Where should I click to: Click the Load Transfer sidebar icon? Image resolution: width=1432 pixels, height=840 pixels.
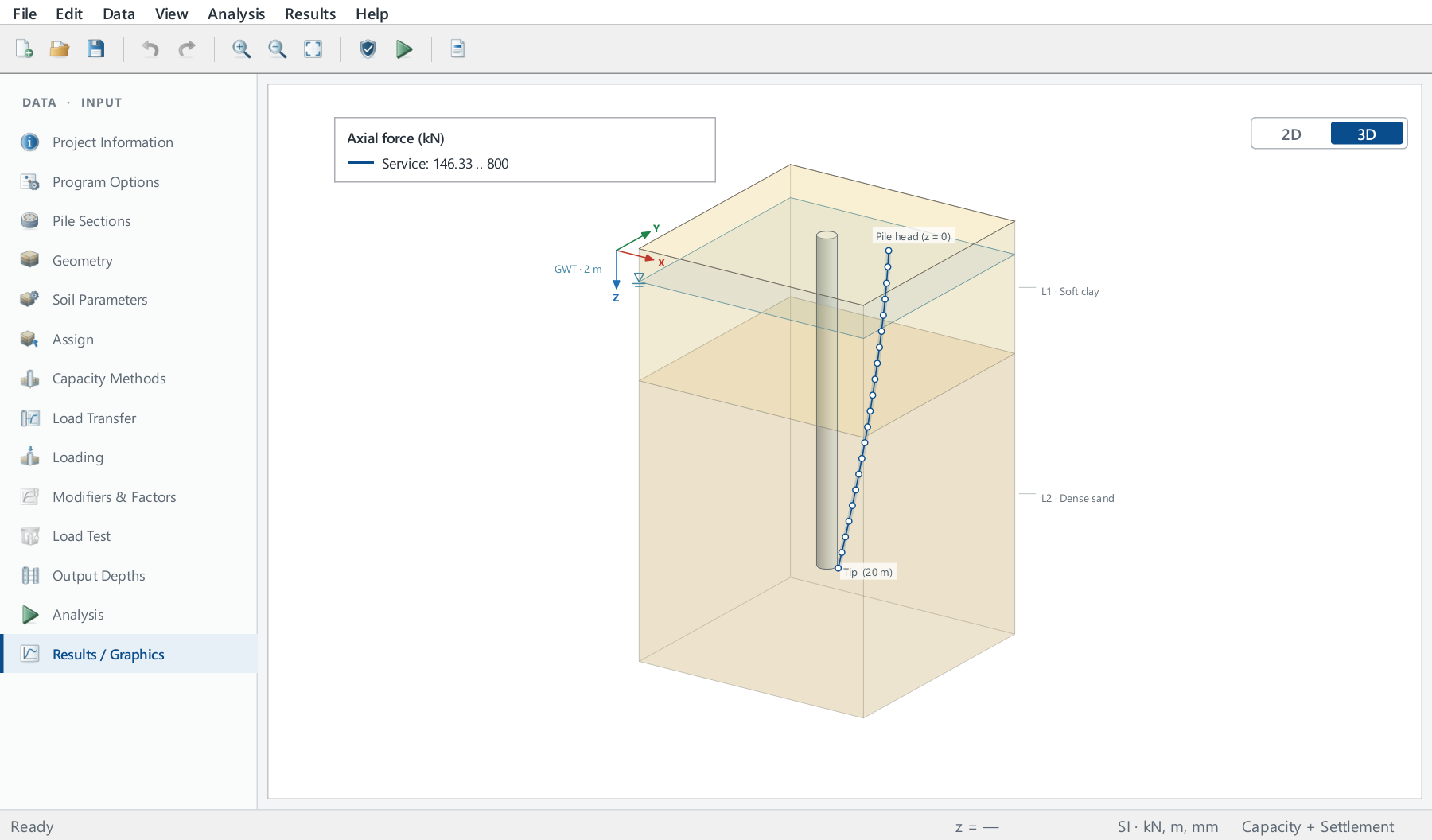click(x=29, y=418)
